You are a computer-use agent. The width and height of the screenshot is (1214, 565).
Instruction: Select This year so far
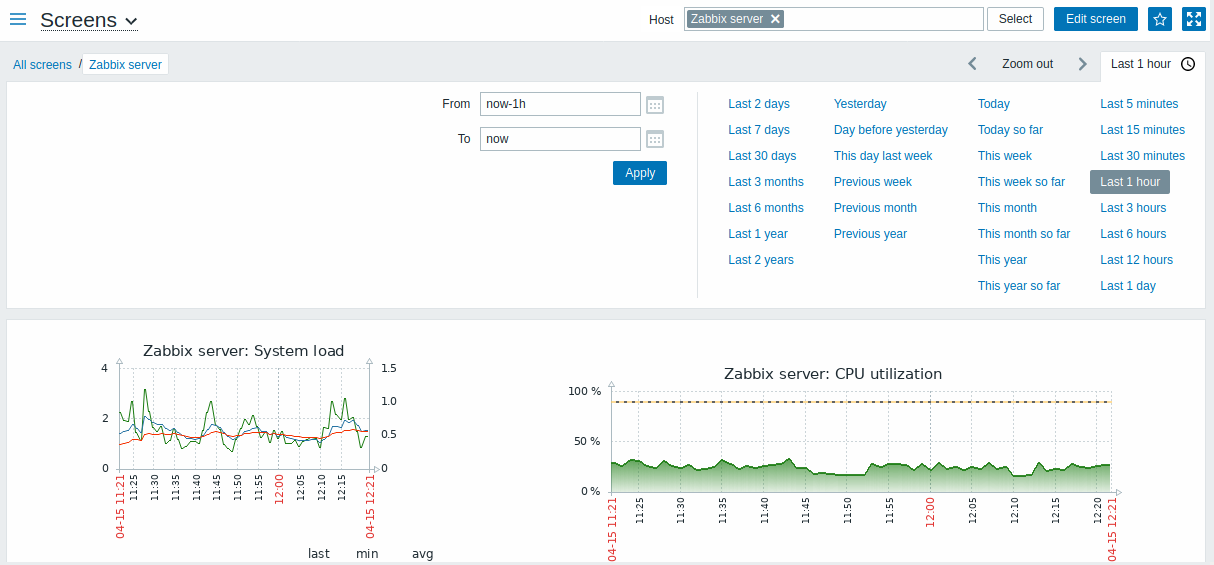pos(1019,286)
